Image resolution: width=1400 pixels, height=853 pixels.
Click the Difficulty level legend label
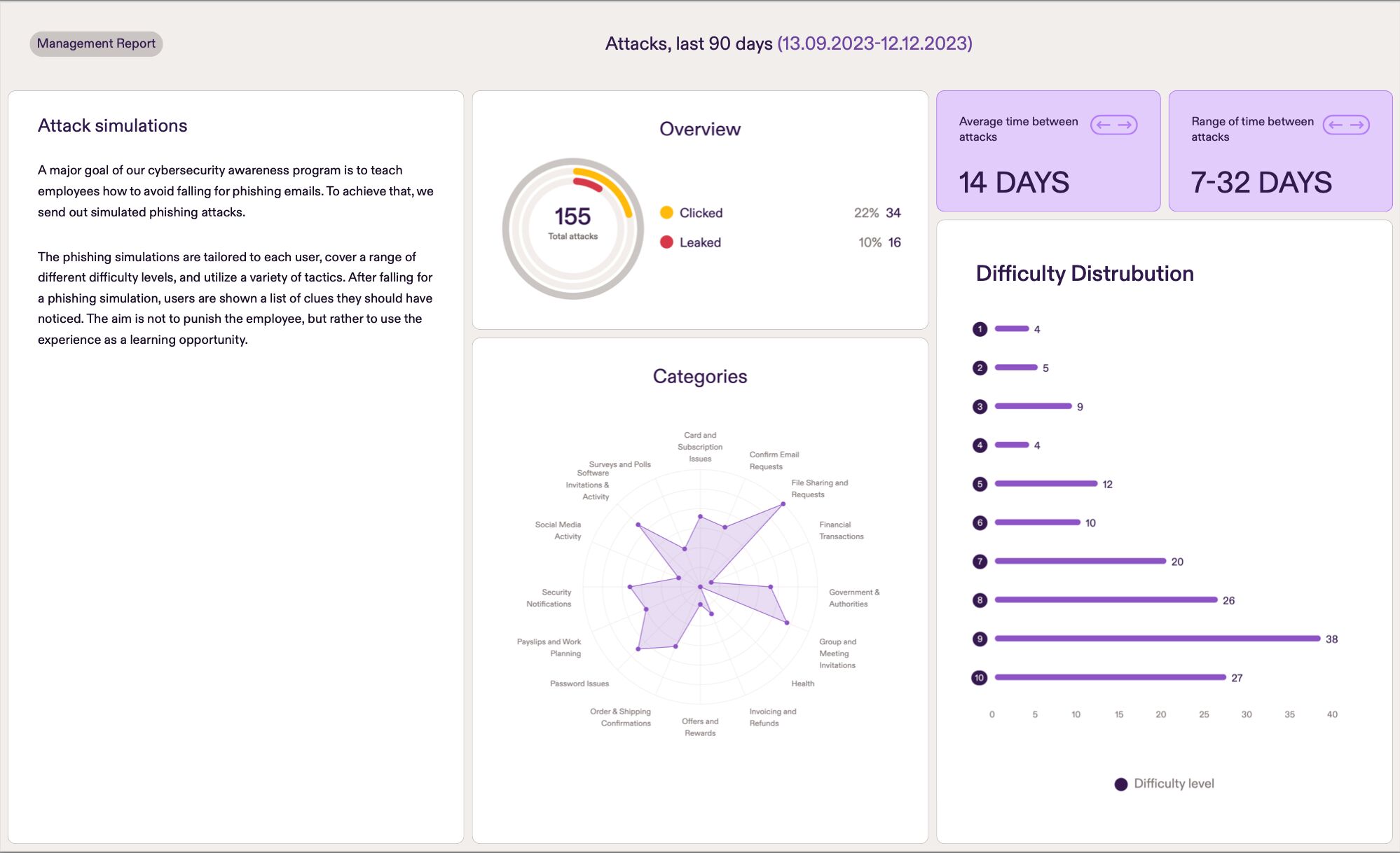[x=1174, y=784]
